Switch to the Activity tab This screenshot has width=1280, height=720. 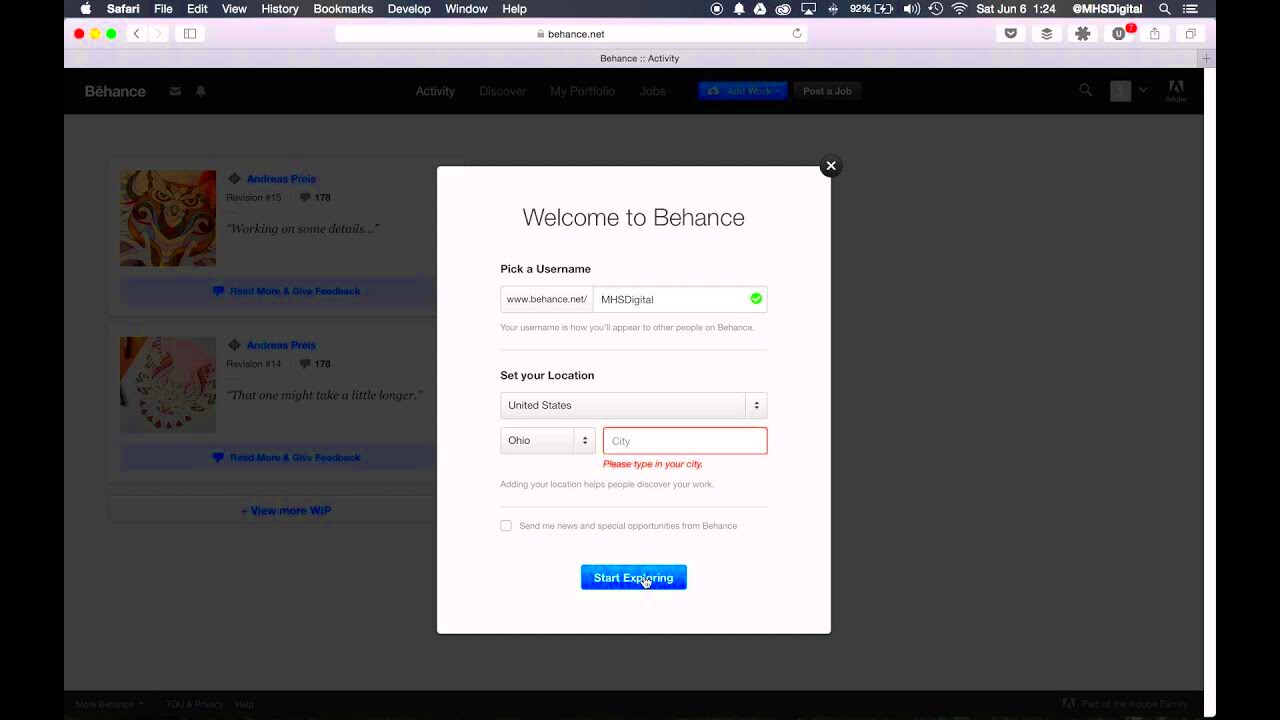tap(435, 91)
